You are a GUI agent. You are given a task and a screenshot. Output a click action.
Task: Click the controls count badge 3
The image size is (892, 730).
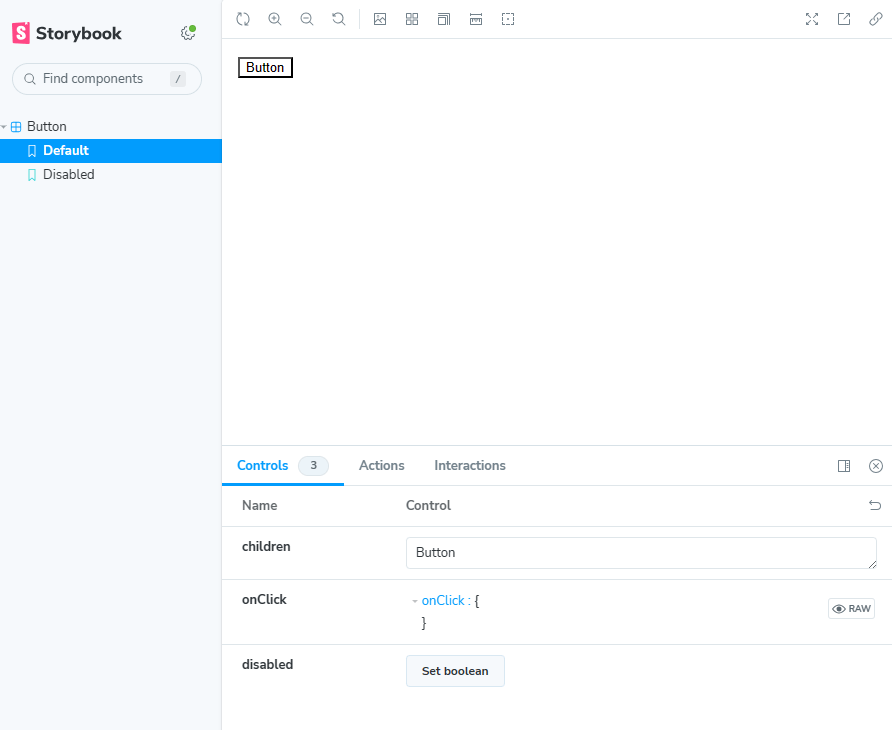click(313, 465)
